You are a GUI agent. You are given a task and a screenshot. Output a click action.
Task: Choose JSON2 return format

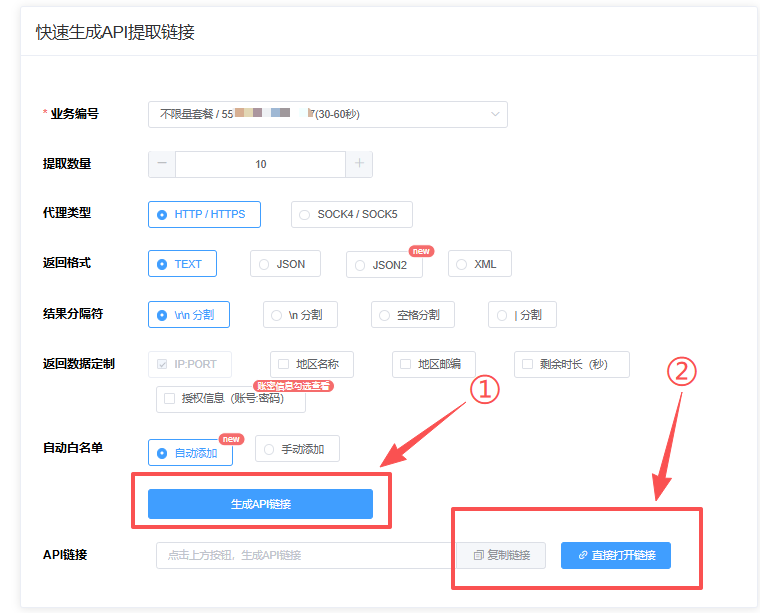coord(384,265)
